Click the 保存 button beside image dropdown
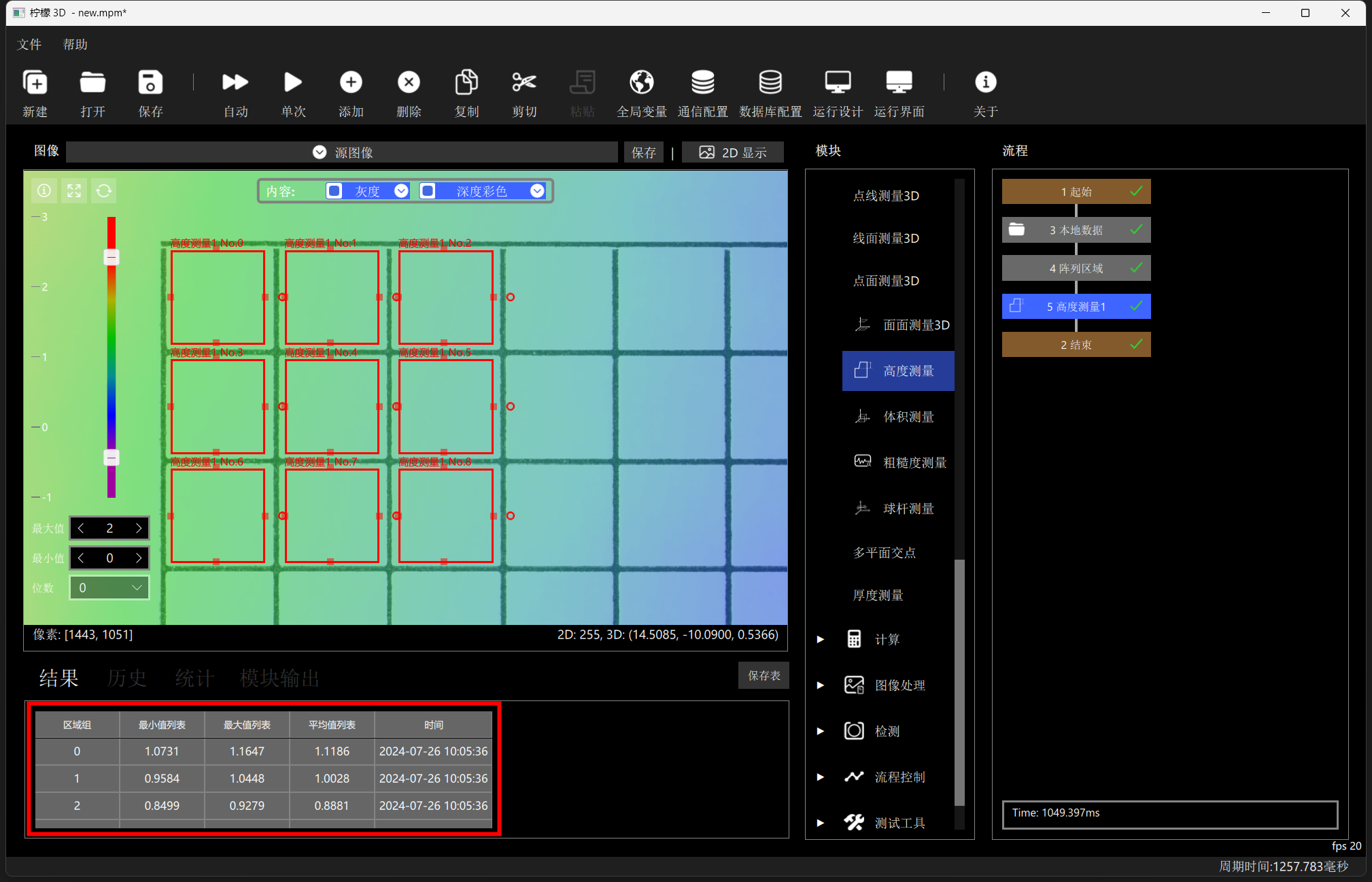The width and height of the screenshot is (1372, 882). click(x=644, y=152)
